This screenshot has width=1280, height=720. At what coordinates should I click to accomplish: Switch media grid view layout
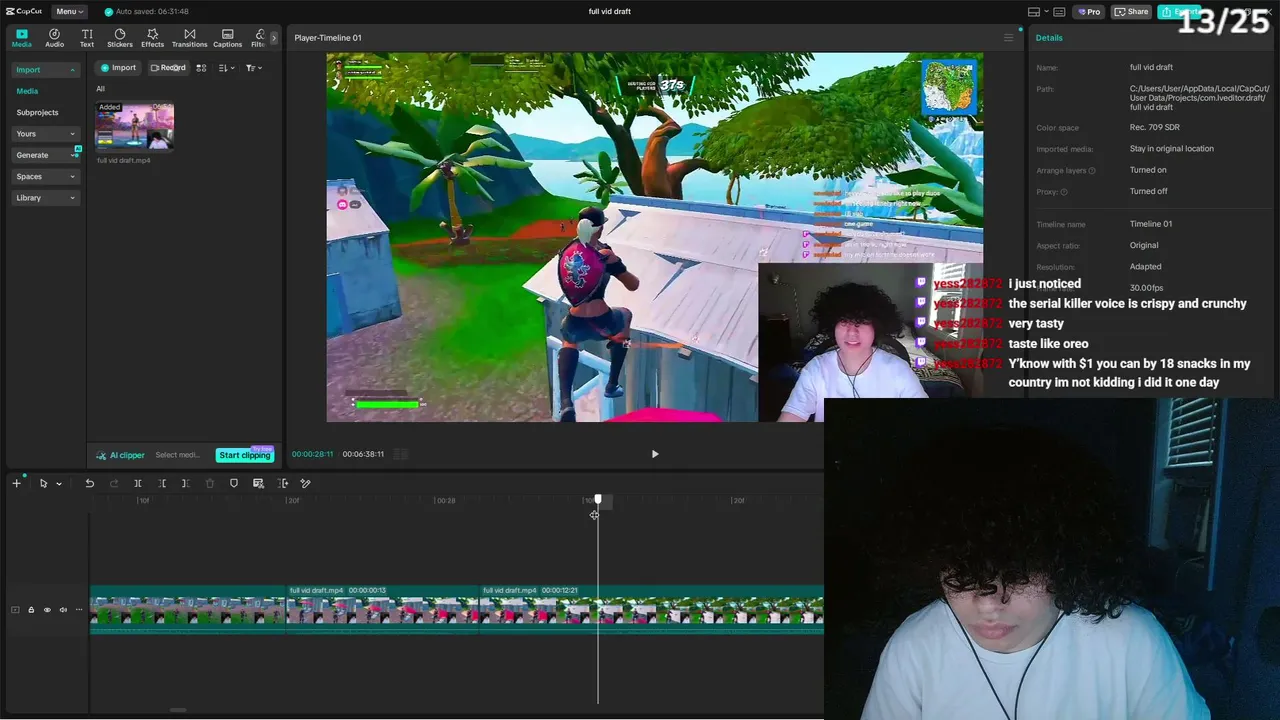click(201, 68)
